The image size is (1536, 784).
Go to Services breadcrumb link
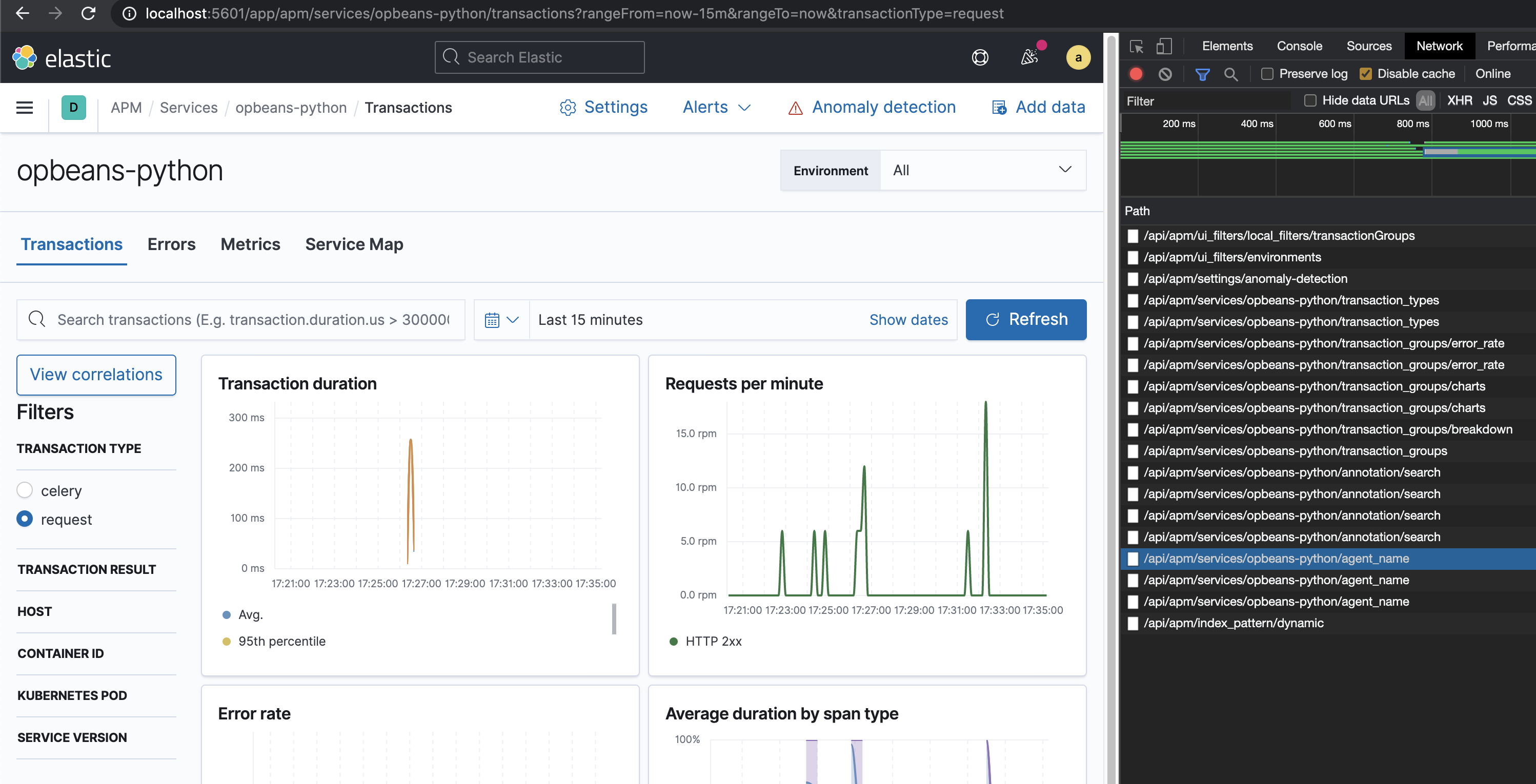[189, 107]
